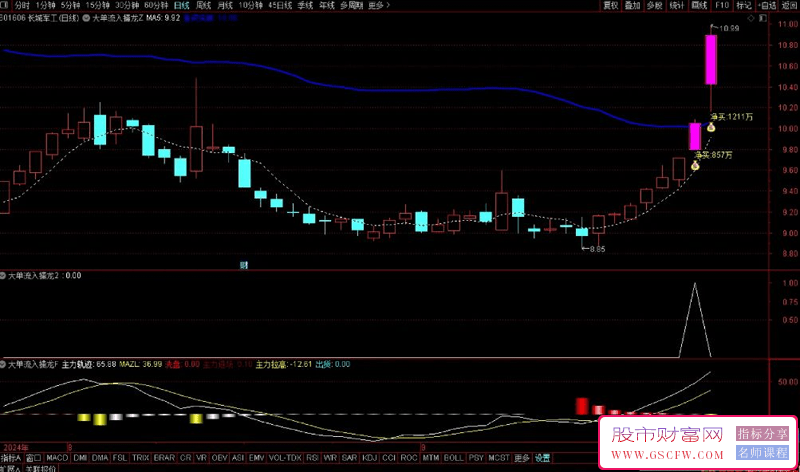800x472 pixels.
Task: Click the 叠加 overlay button
Action: [x=633, y=5]
